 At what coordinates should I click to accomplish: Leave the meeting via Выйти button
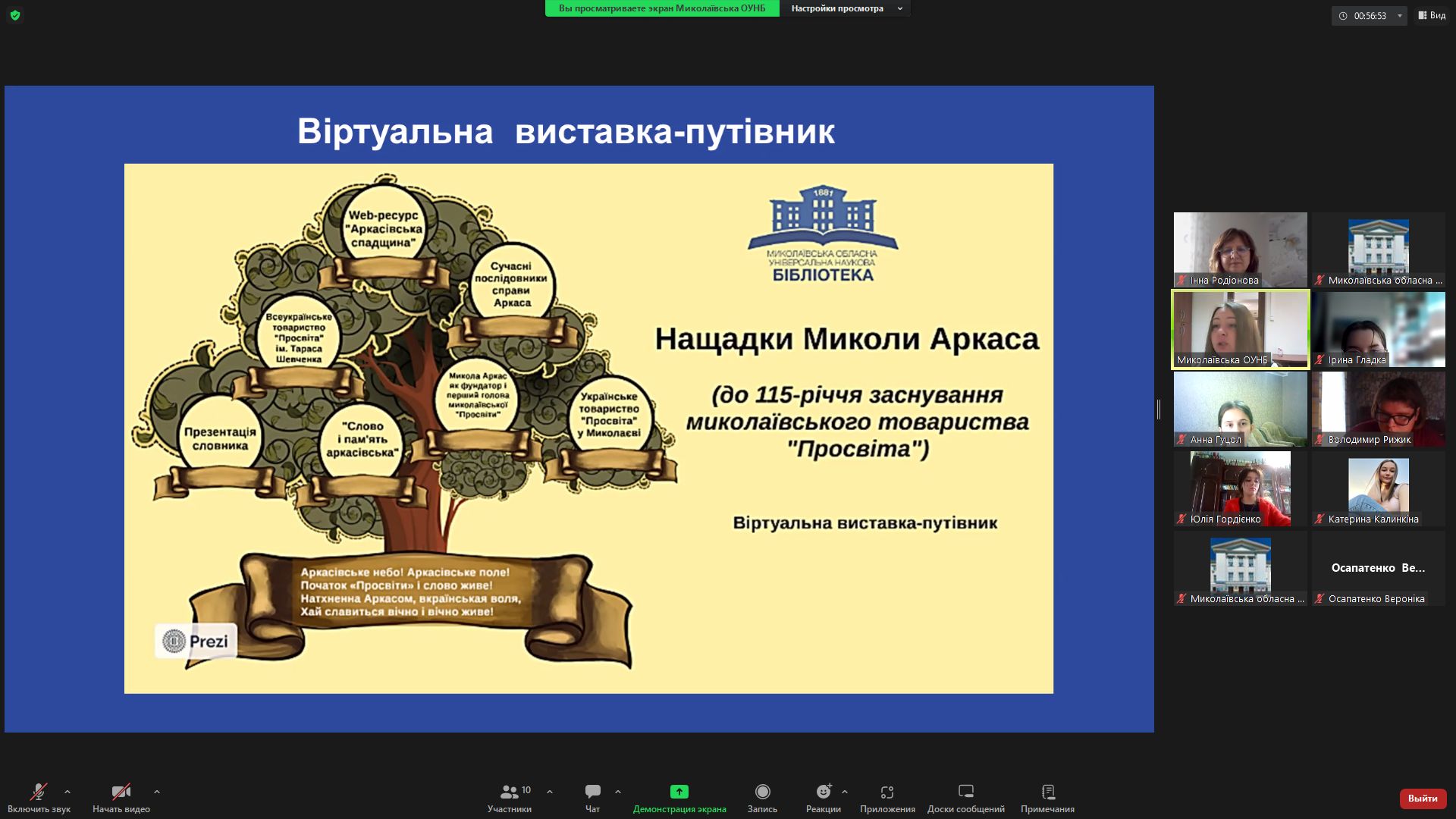(x=1423, y=798)
